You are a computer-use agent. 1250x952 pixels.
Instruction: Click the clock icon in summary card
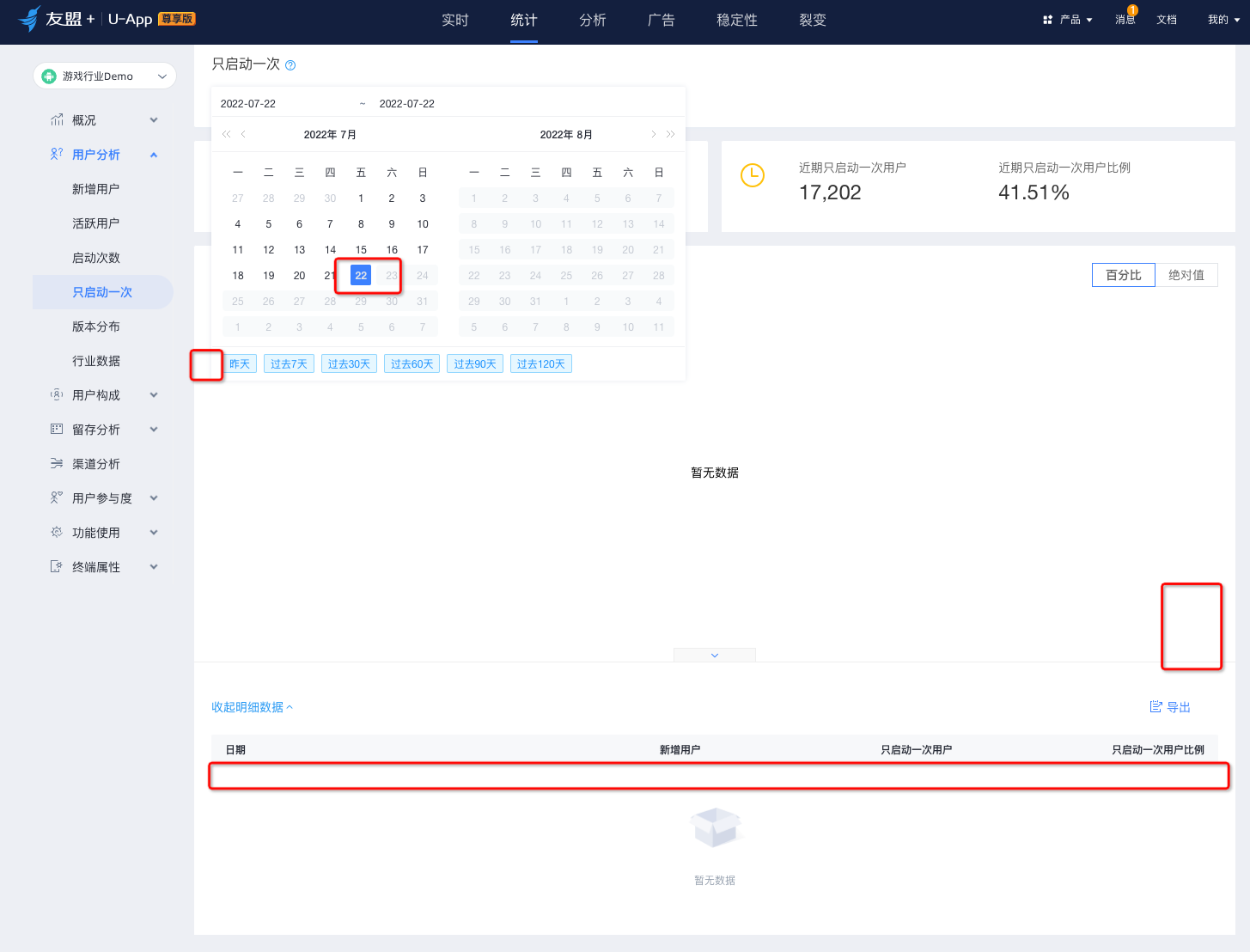click(753, 175)
